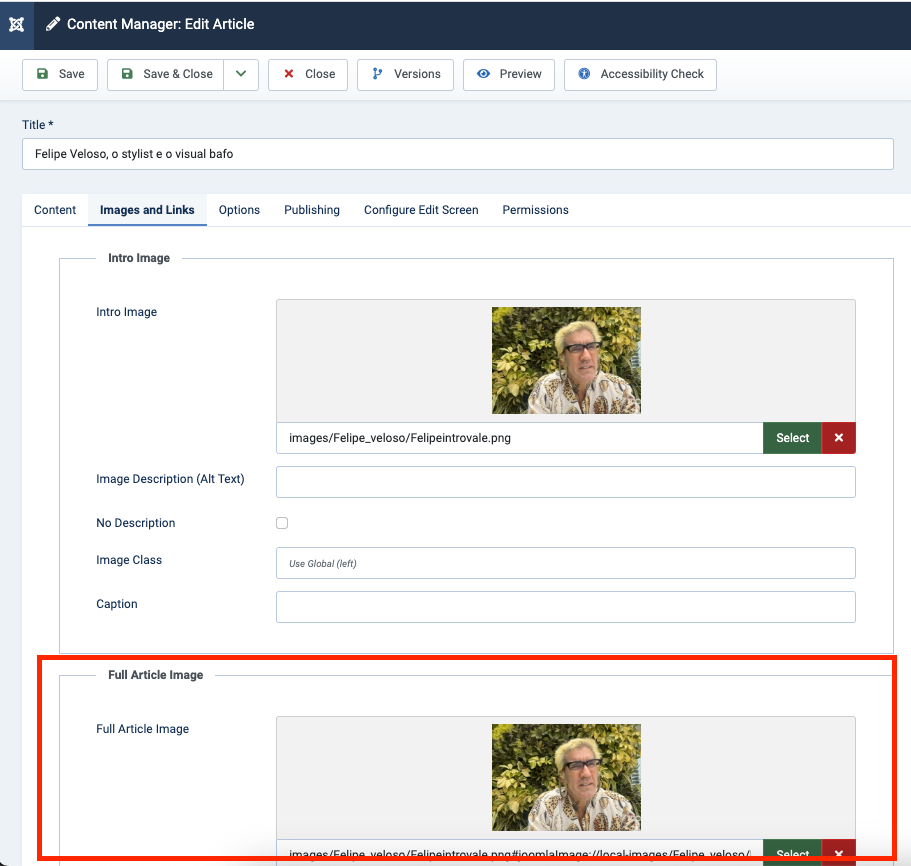Open the Image Class combo box

pos(565,563)
